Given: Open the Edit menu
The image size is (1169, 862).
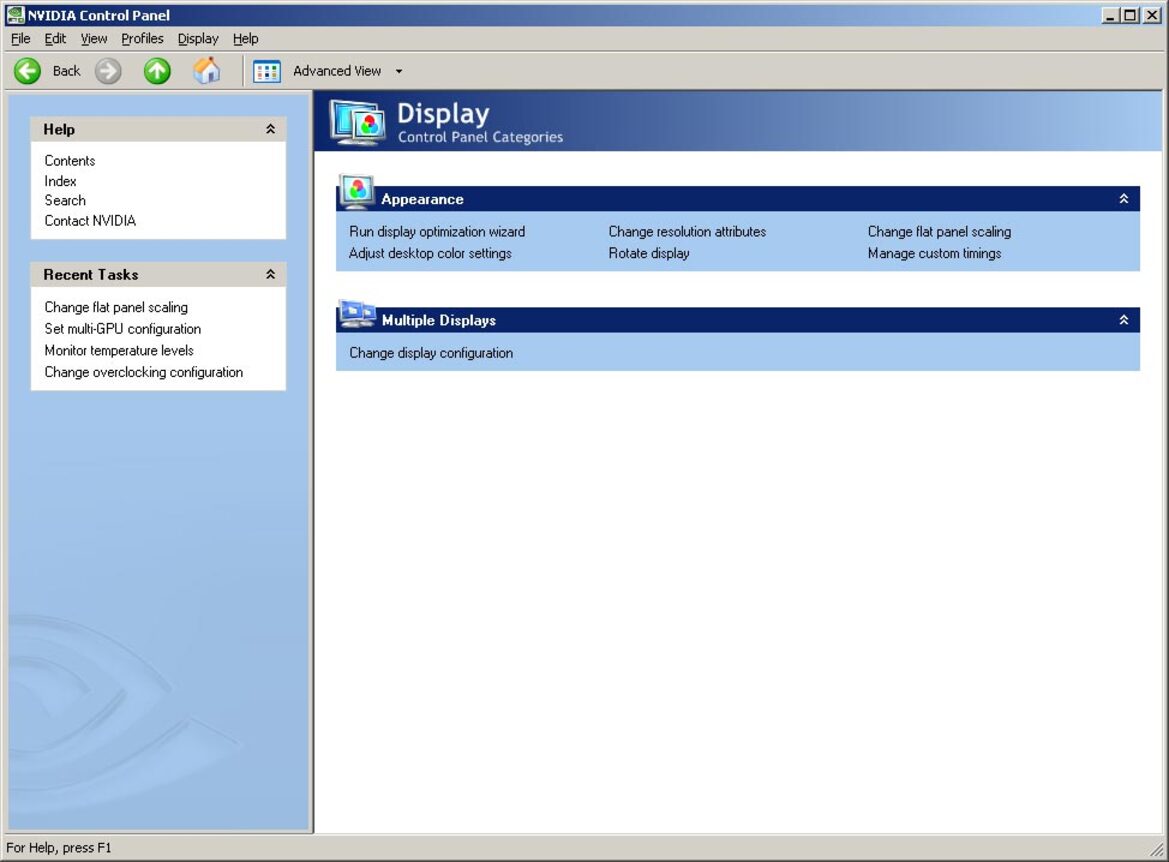Looking at the screenshot, I should (x=55, y=39).
